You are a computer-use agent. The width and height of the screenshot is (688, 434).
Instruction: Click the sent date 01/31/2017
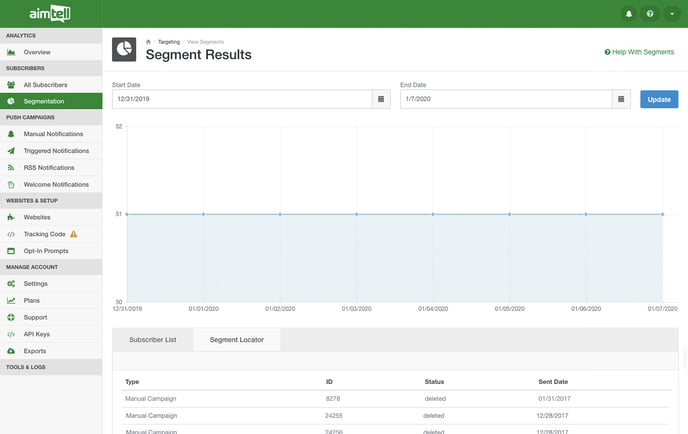pos(555,398)
